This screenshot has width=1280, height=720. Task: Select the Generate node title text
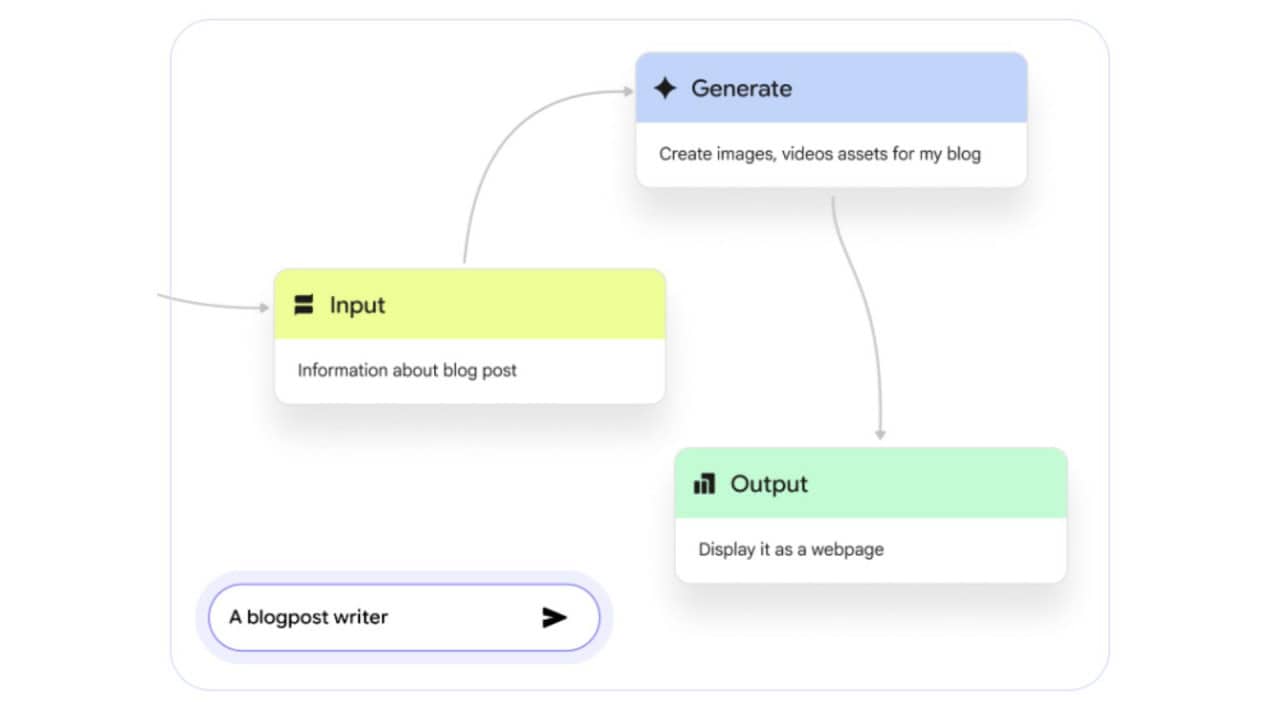741,88
